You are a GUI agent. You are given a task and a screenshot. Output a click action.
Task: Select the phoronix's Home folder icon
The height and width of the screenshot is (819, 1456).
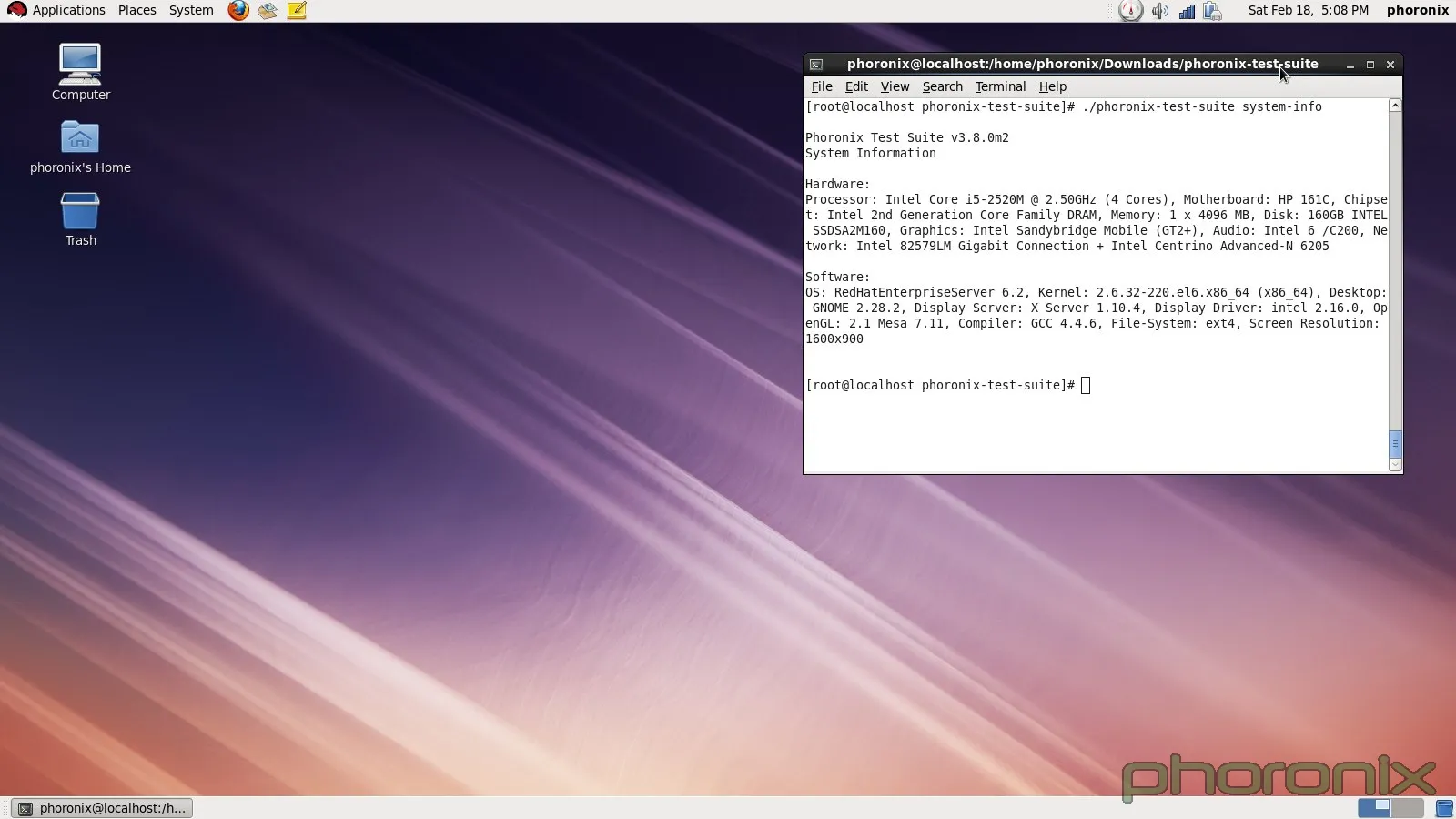[x=80, y=138]
